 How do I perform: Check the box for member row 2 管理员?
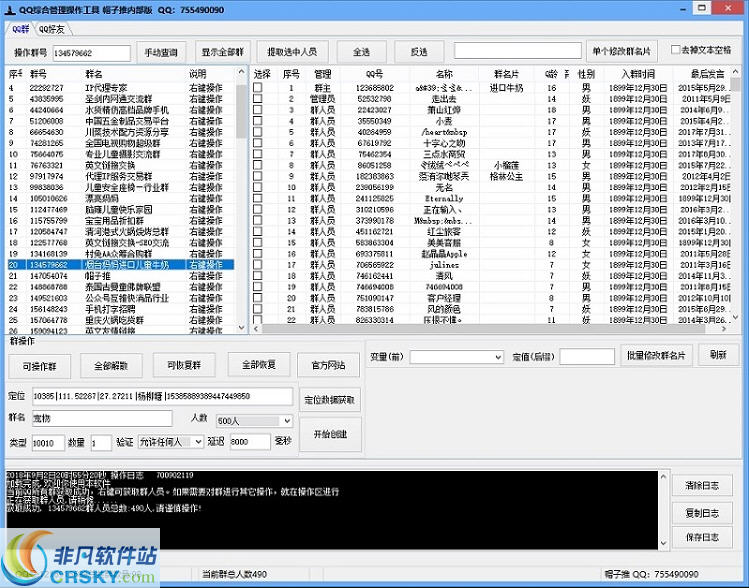pyautogui.click(x=257, y=98)
